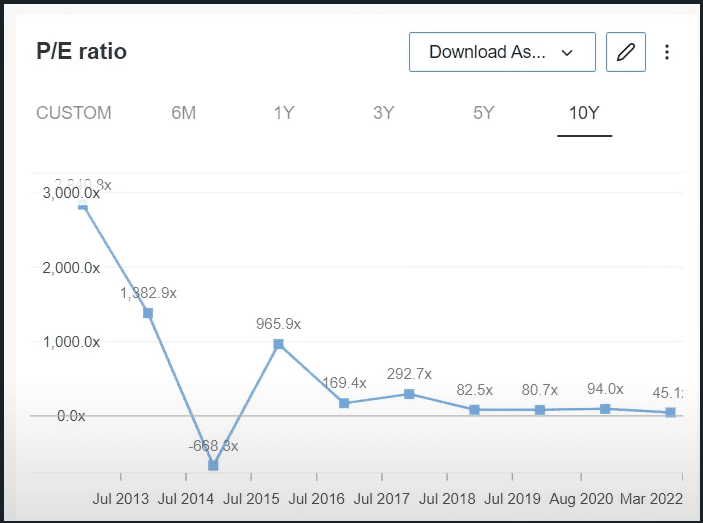Click the 169.4x data point marker

click(x=344, y=403)
